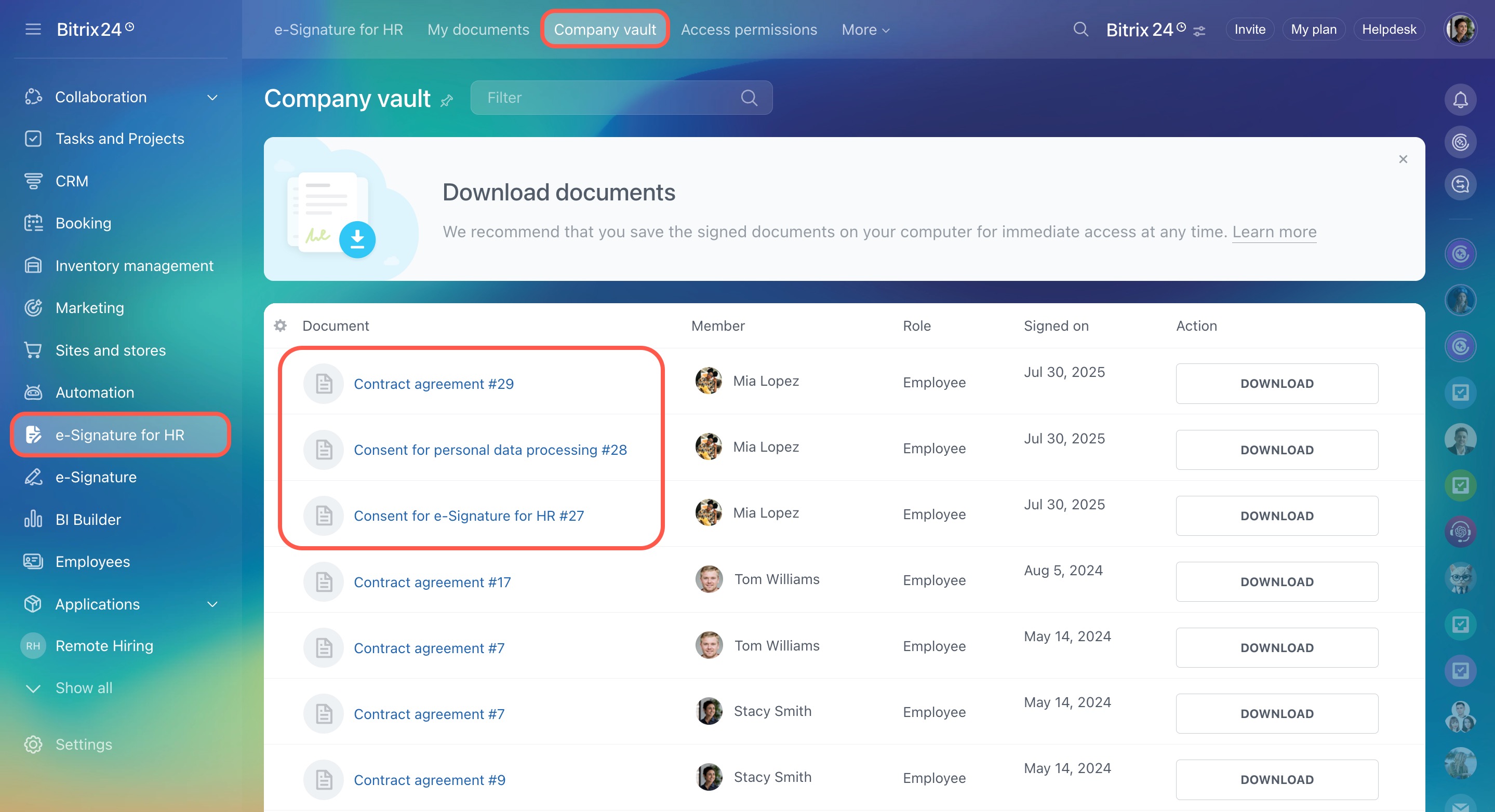Viewport: 1495px width, 812px height.
Task: Open Contract agreement #29 link
Action: click(434, 384)
